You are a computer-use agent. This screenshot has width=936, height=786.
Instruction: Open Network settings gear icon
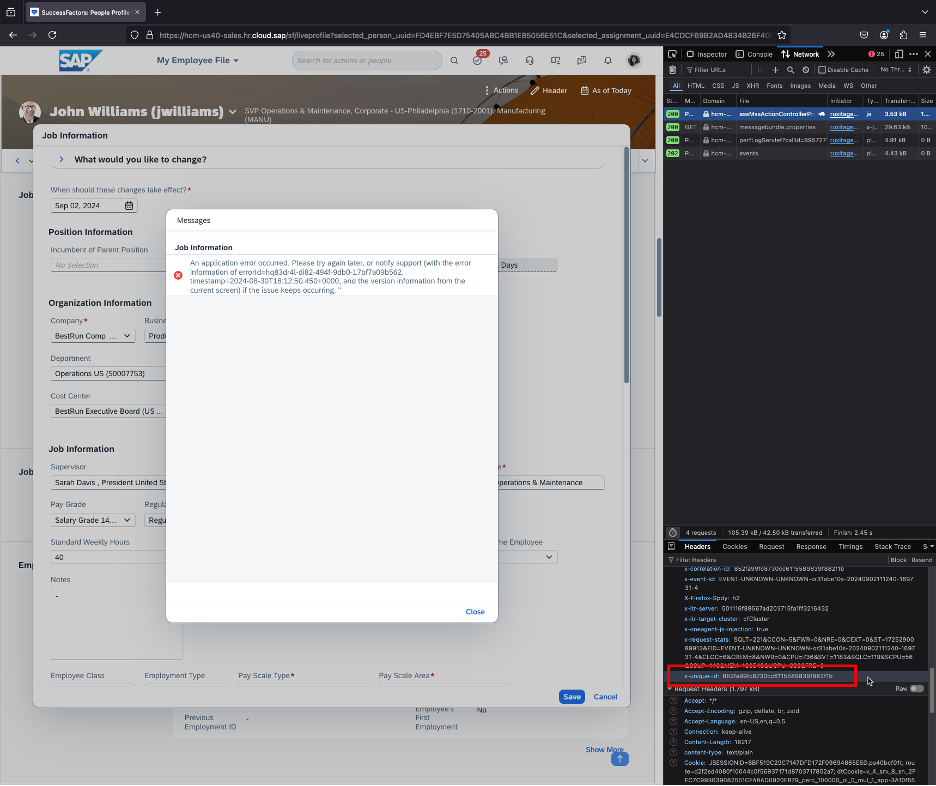point(926,70)
